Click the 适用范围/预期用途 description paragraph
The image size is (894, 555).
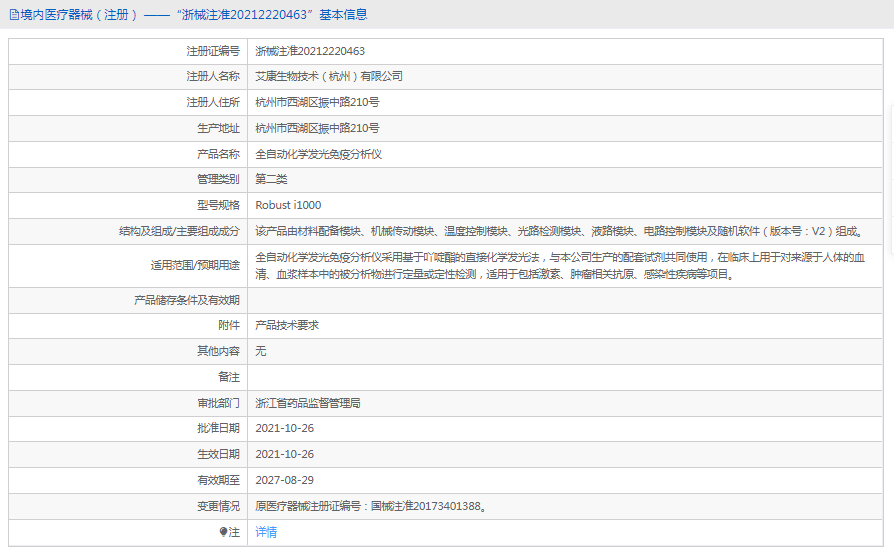pos(560,266)
